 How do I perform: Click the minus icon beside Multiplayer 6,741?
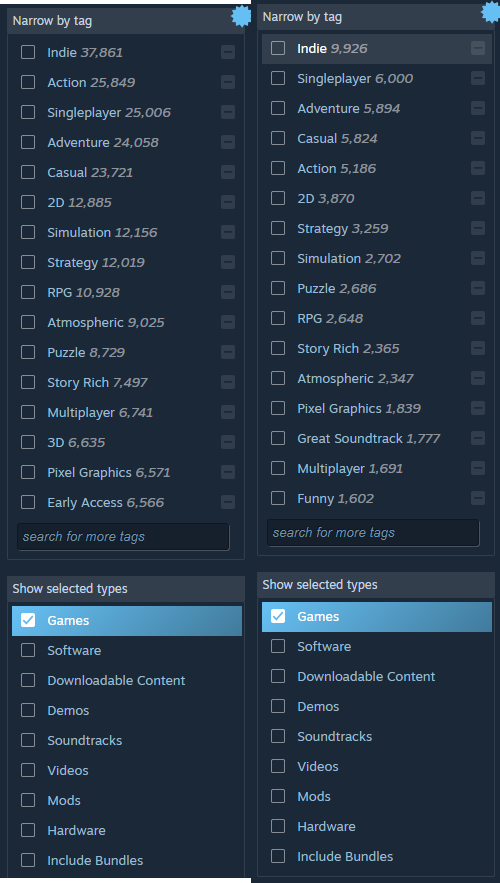[228, 412]
